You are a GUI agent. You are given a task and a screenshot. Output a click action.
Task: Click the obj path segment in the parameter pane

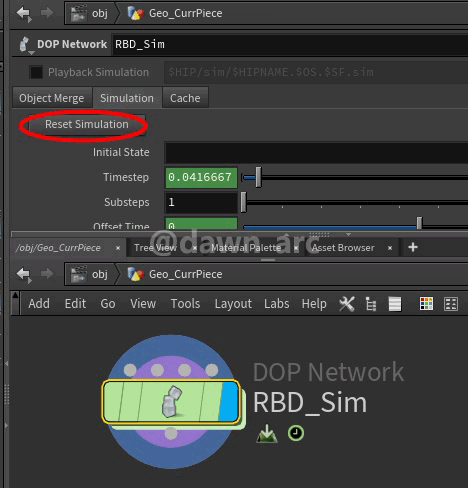click(89, 14)
